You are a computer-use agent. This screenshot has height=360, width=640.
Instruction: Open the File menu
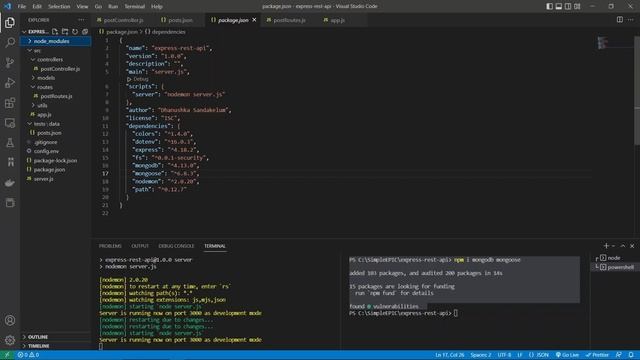(22, 6)
